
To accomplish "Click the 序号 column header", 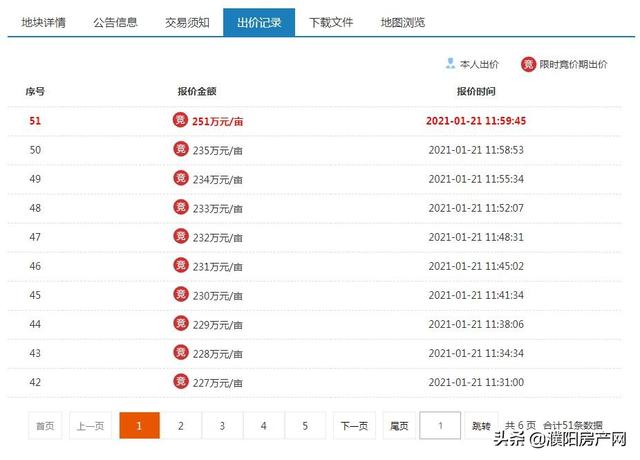I will pyautogui.click(x=35, y=91).
